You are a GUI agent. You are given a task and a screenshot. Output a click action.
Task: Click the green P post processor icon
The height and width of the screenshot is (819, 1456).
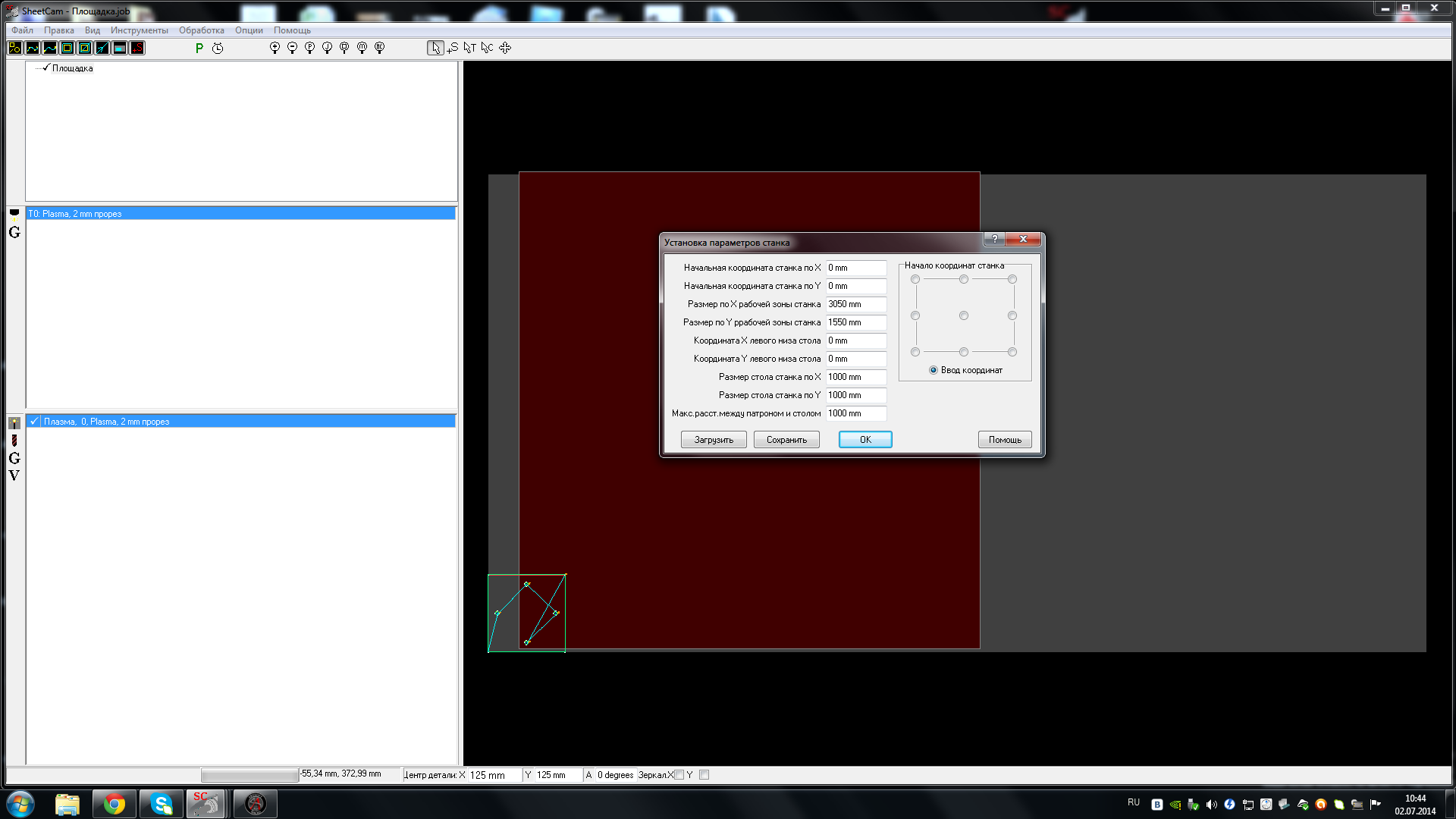coord(199,48)
